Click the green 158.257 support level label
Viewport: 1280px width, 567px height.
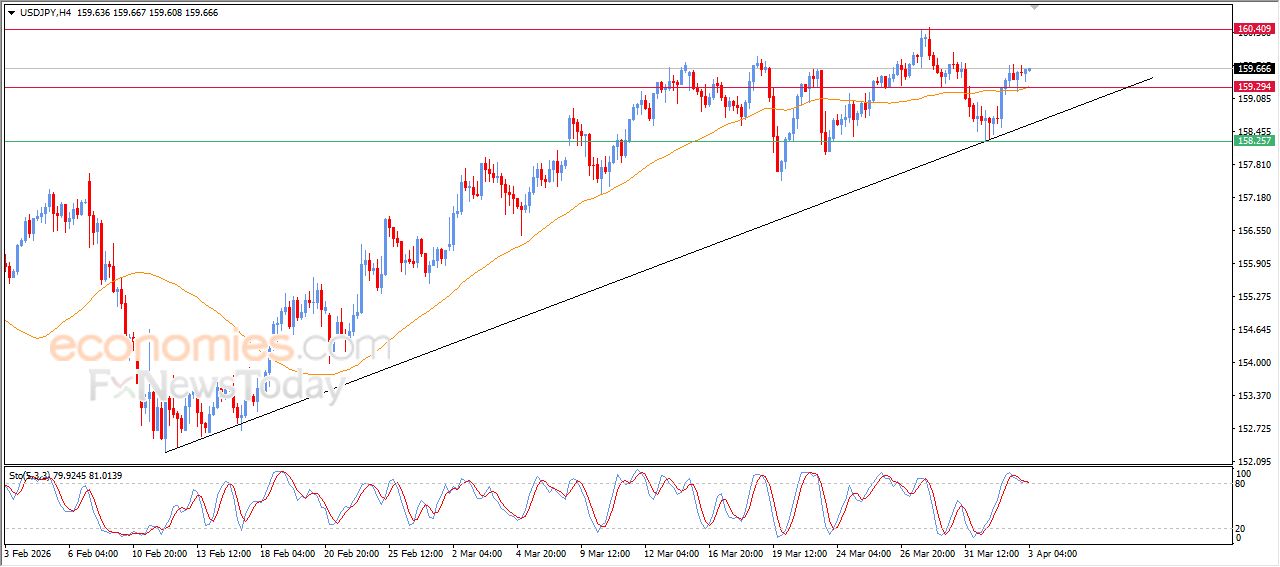[1254, 141]
